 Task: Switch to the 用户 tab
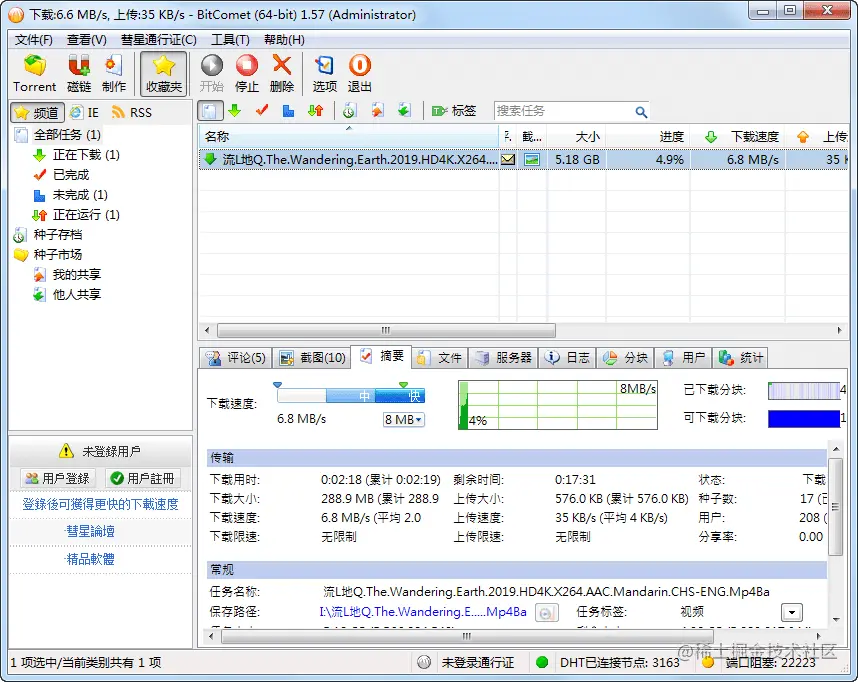[683, 358]
